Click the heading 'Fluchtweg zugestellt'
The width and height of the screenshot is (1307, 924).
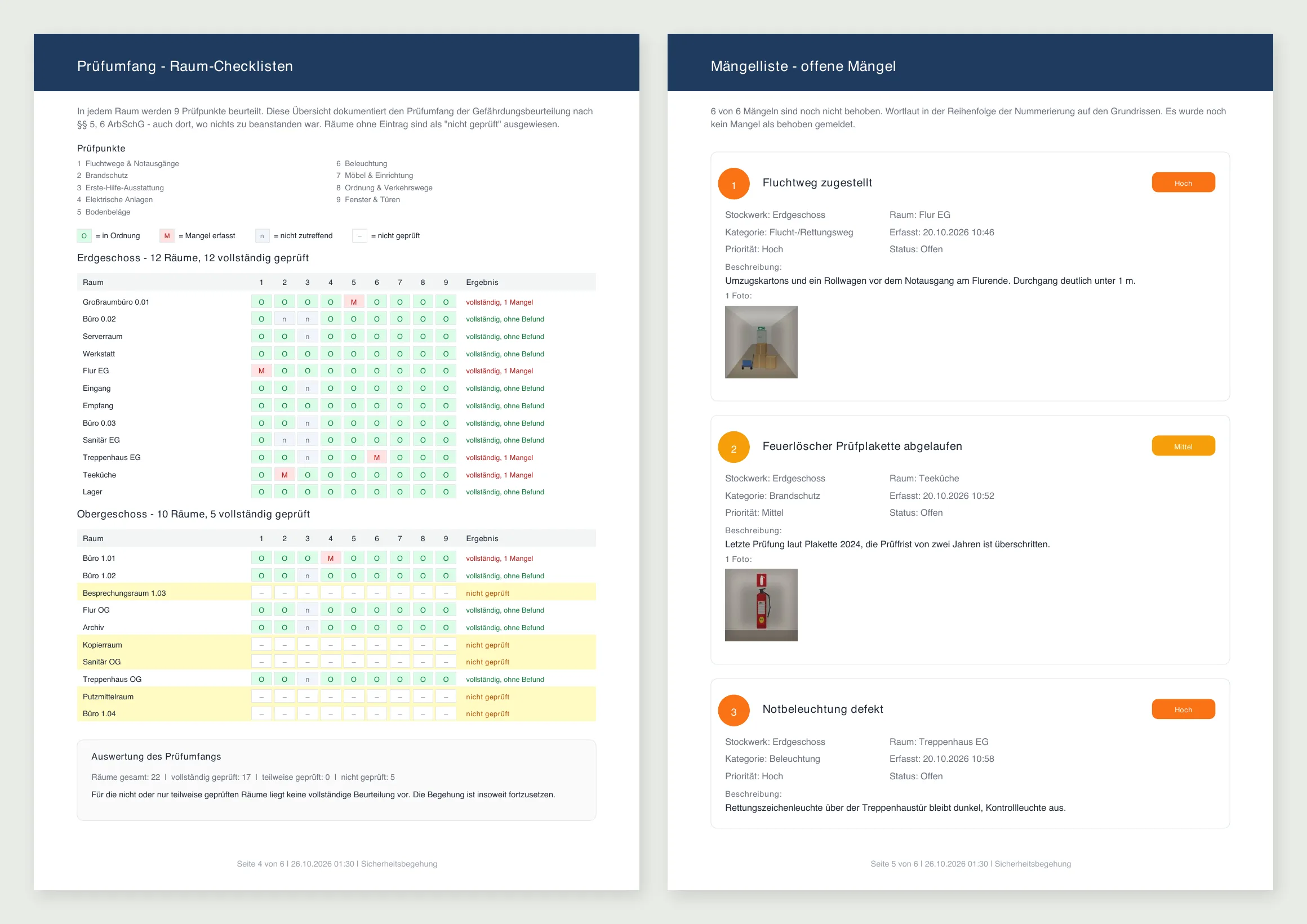(x=817, y=182)
